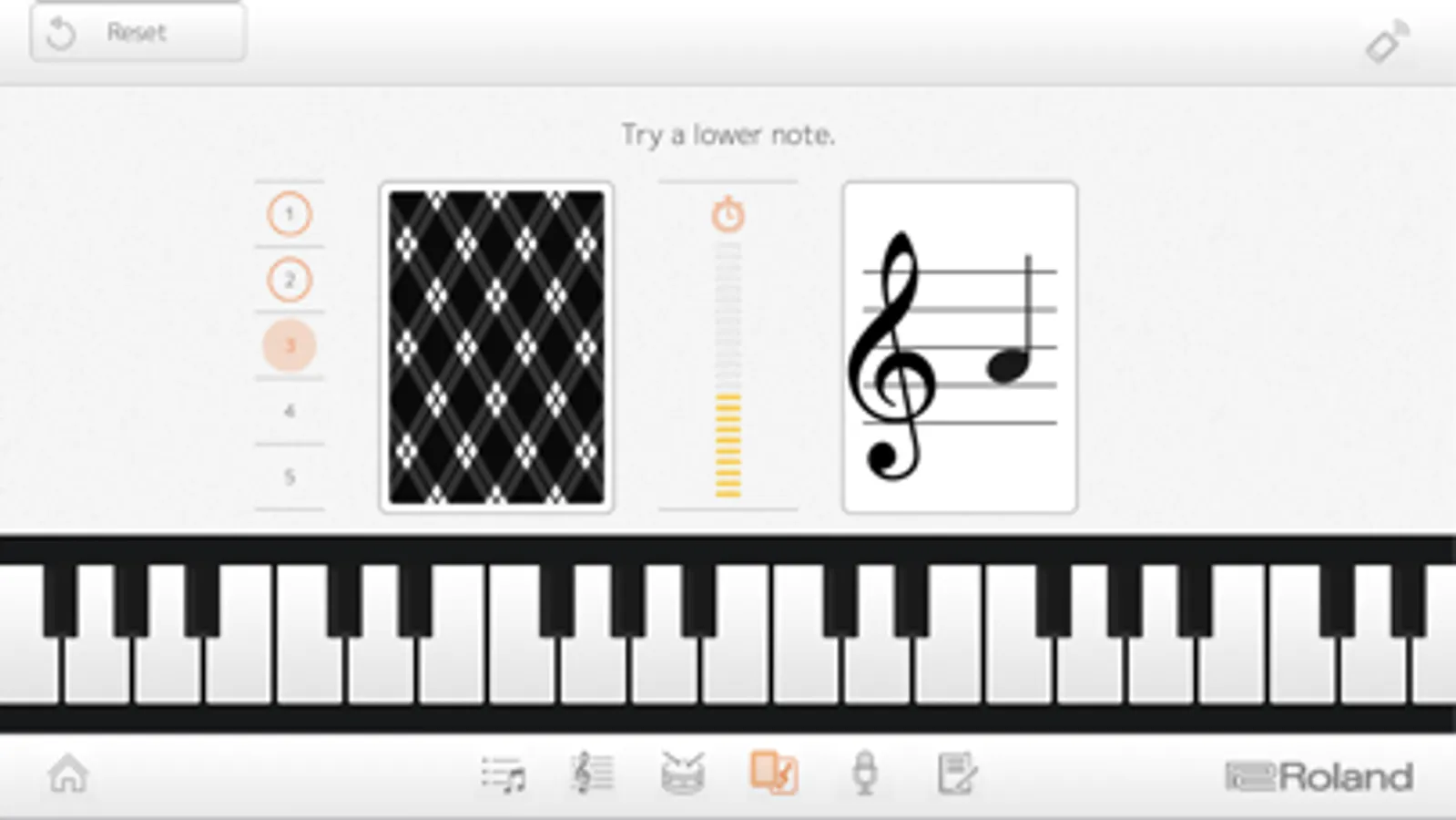The image size is (1456, 820).
Task: Select highlighted level 3 circle
Action: pyautogui.click(x=290, y=345)
